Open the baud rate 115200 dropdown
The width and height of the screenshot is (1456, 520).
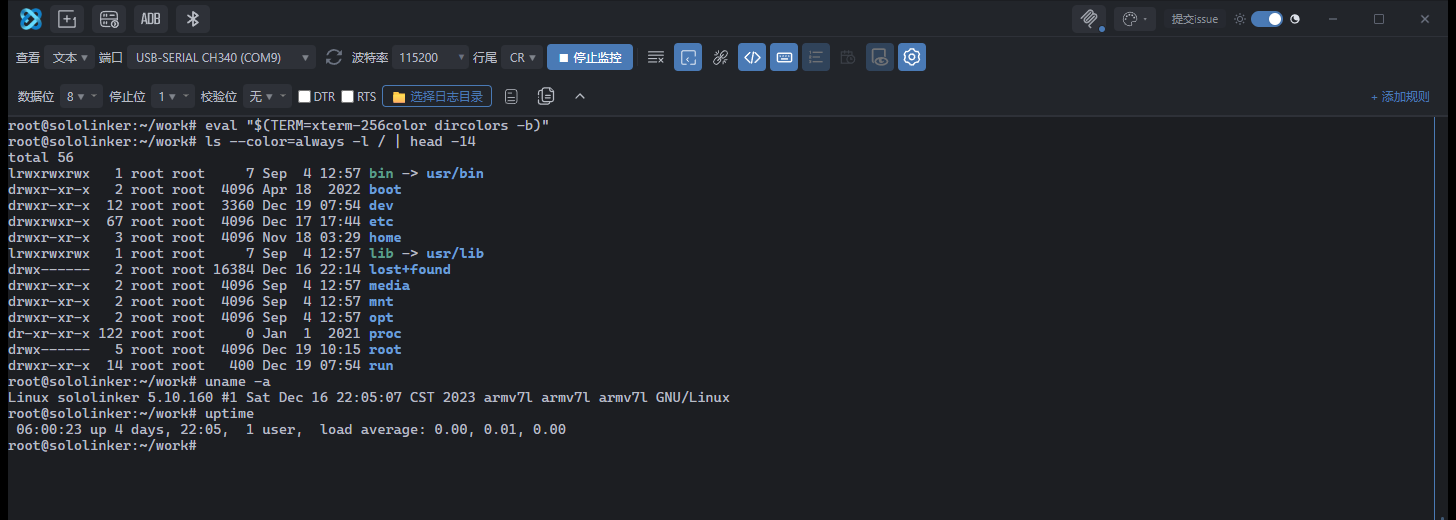tap(430, 57)
